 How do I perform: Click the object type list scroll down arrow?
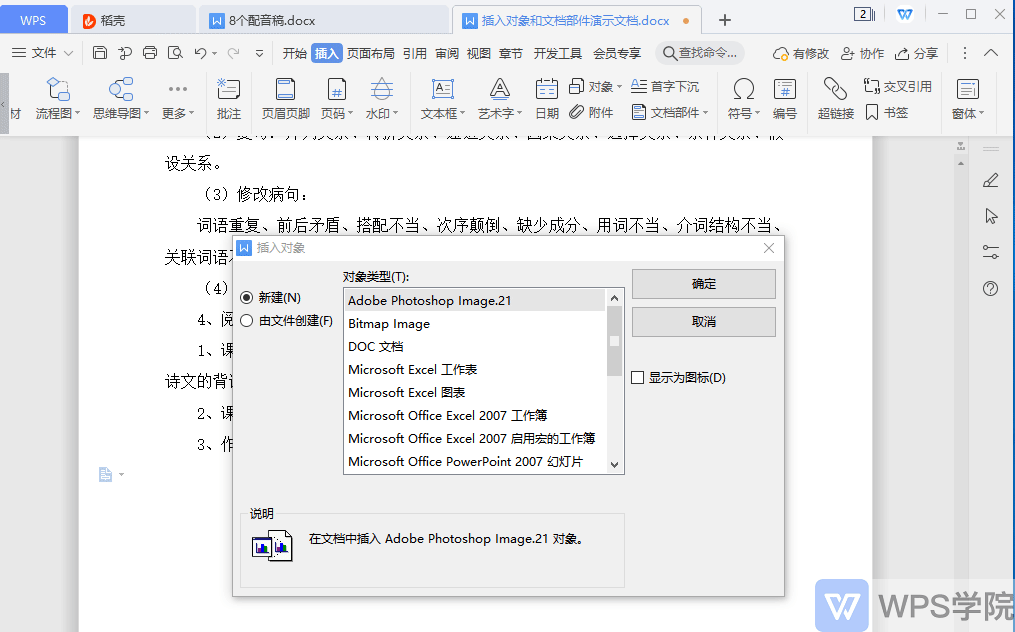click(x=614, y=464)
